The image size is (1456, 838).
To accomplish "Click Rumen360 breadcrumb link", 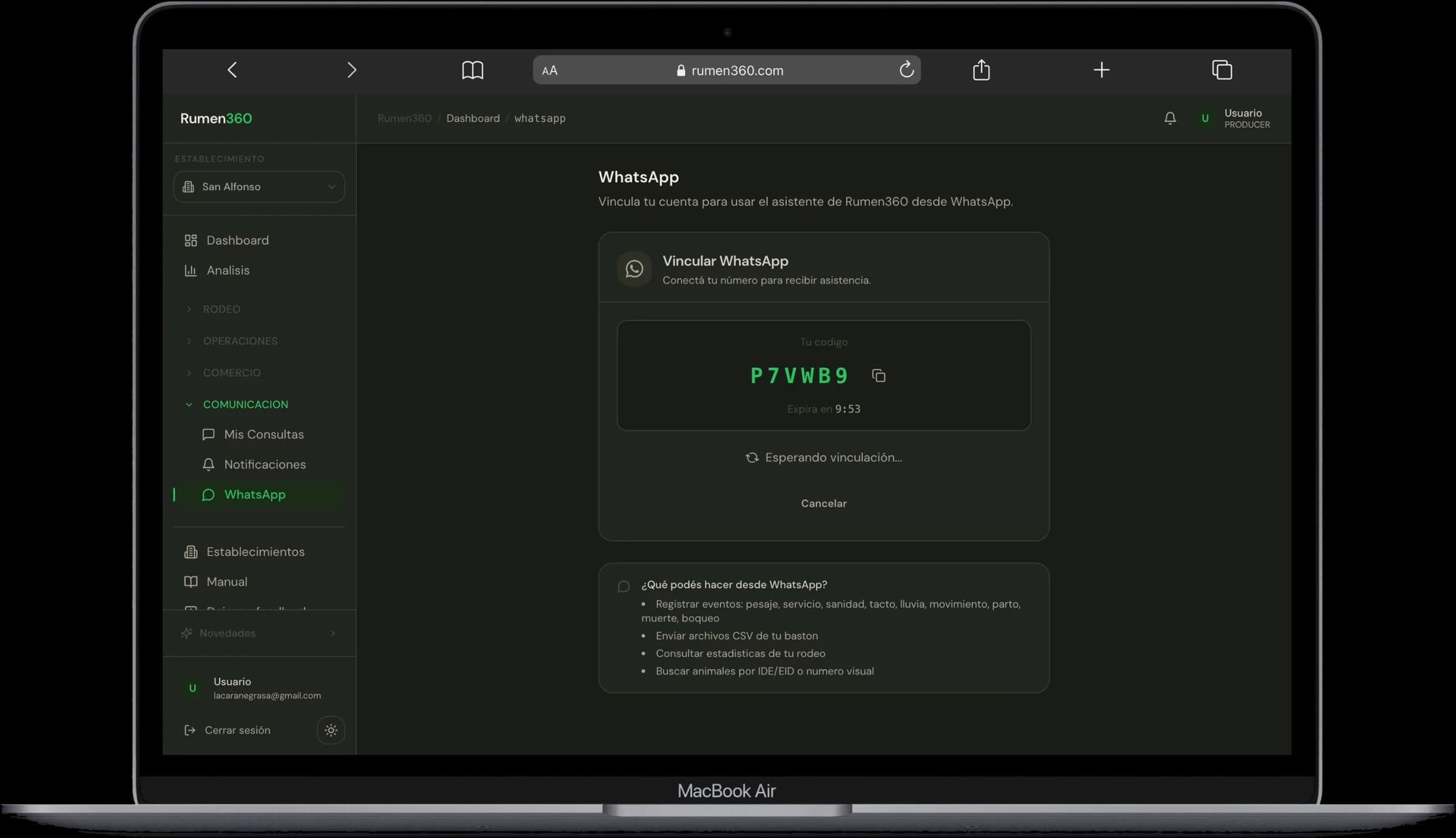I will pos(405,118).
